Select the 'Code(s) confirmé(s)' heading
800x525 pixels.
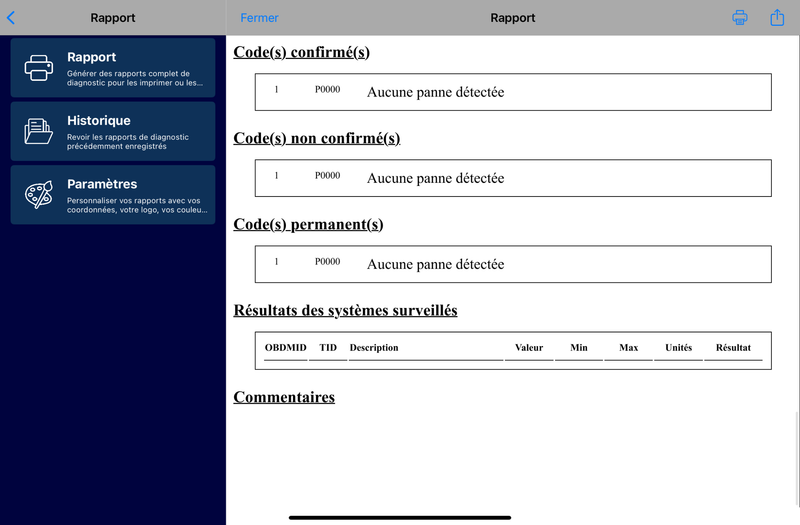[x=302, y=52]
